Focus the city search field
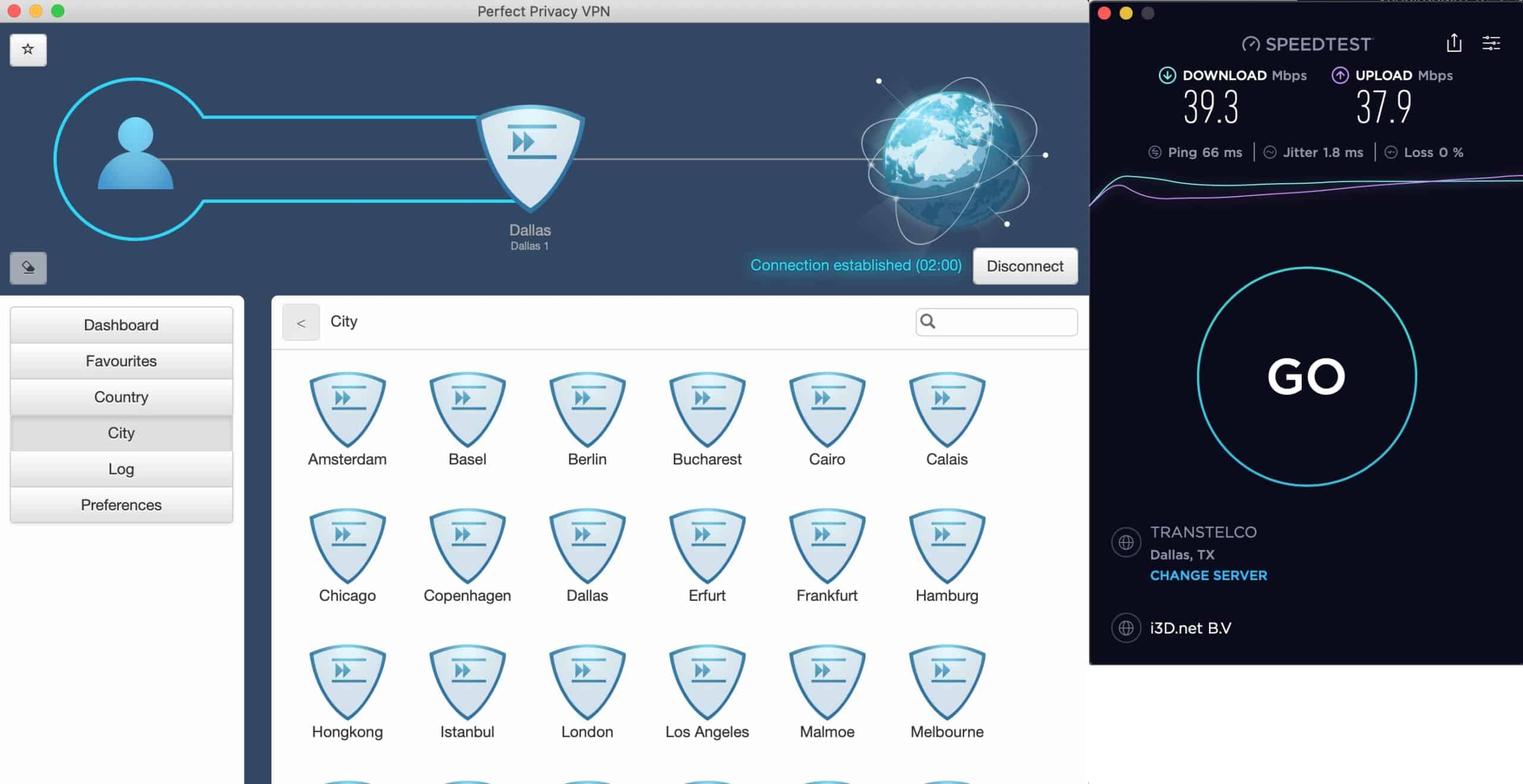This screenshot has width=1523, height=784. [996, 322]
